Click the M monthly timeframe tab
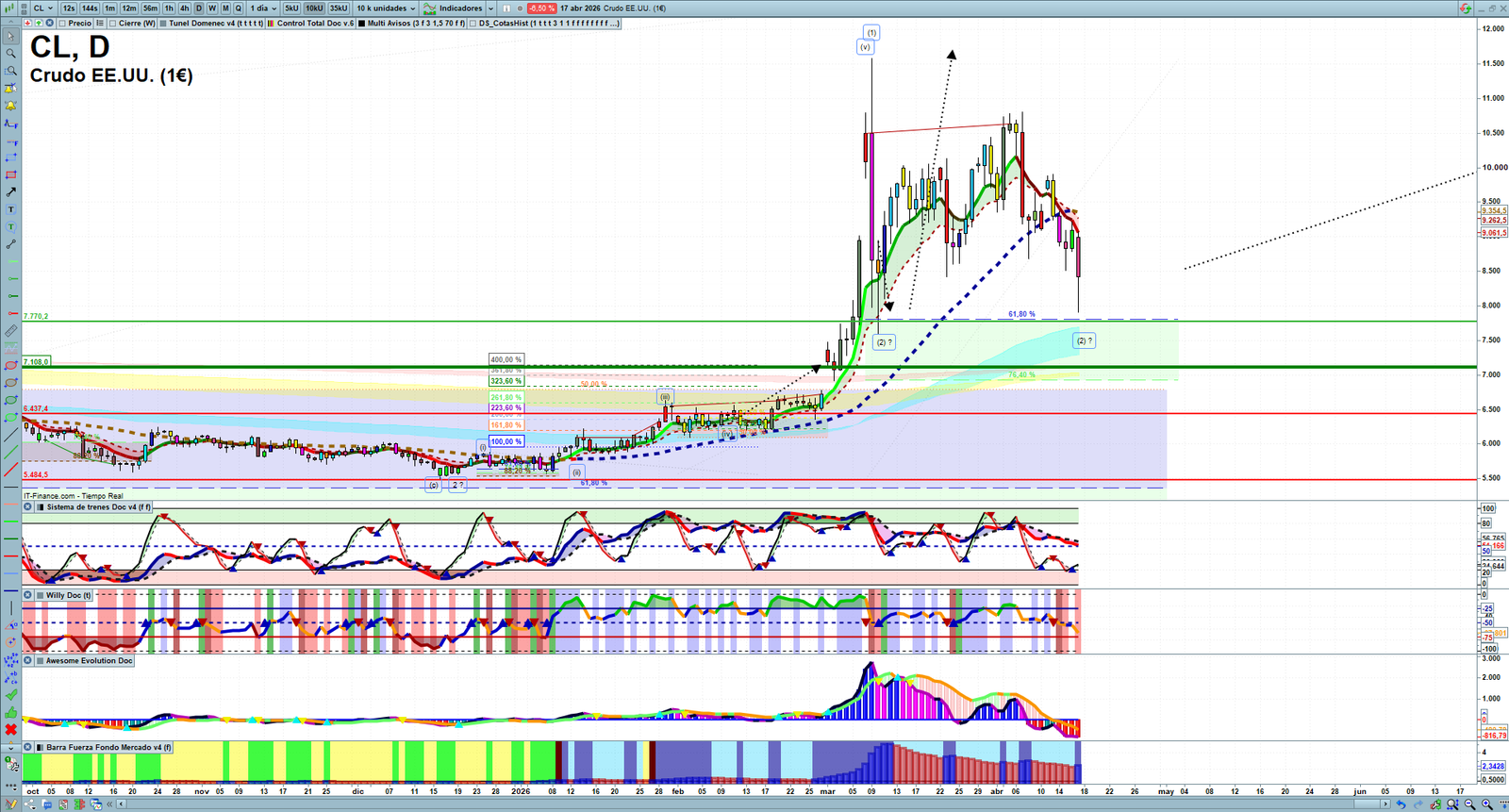1509x812 pixels. 224,8
